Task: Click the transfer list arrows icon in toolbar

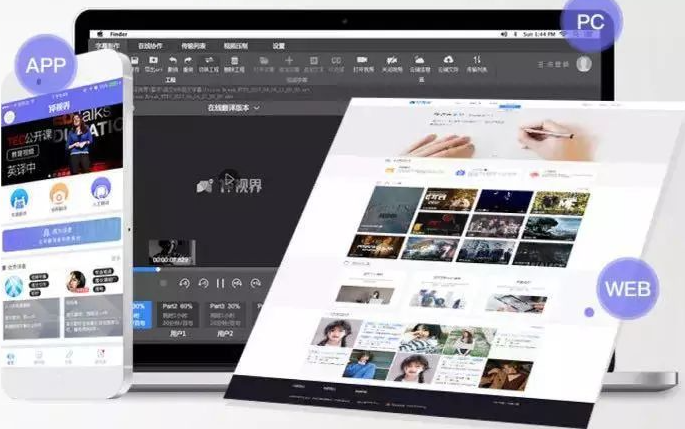Action: tap(477, 59)
